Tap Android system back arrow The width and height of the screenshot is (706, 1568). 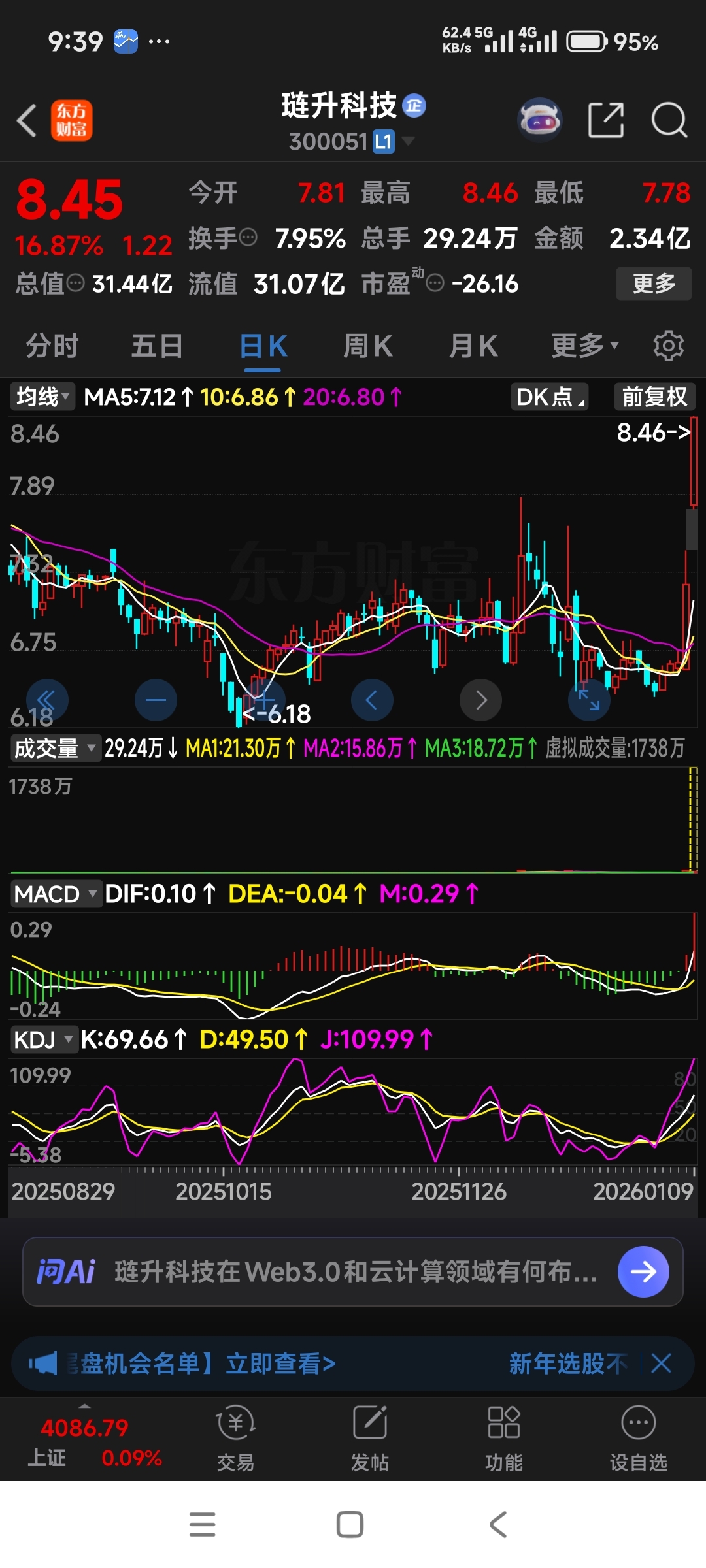(498, 1524)
